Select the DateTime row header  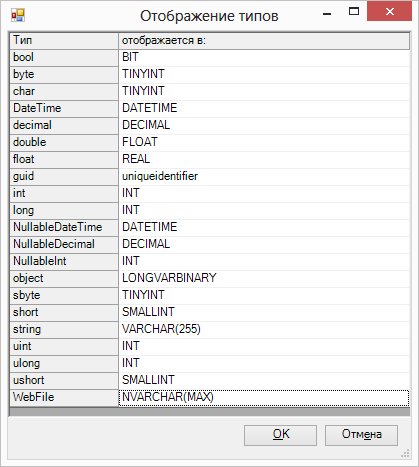64,108
